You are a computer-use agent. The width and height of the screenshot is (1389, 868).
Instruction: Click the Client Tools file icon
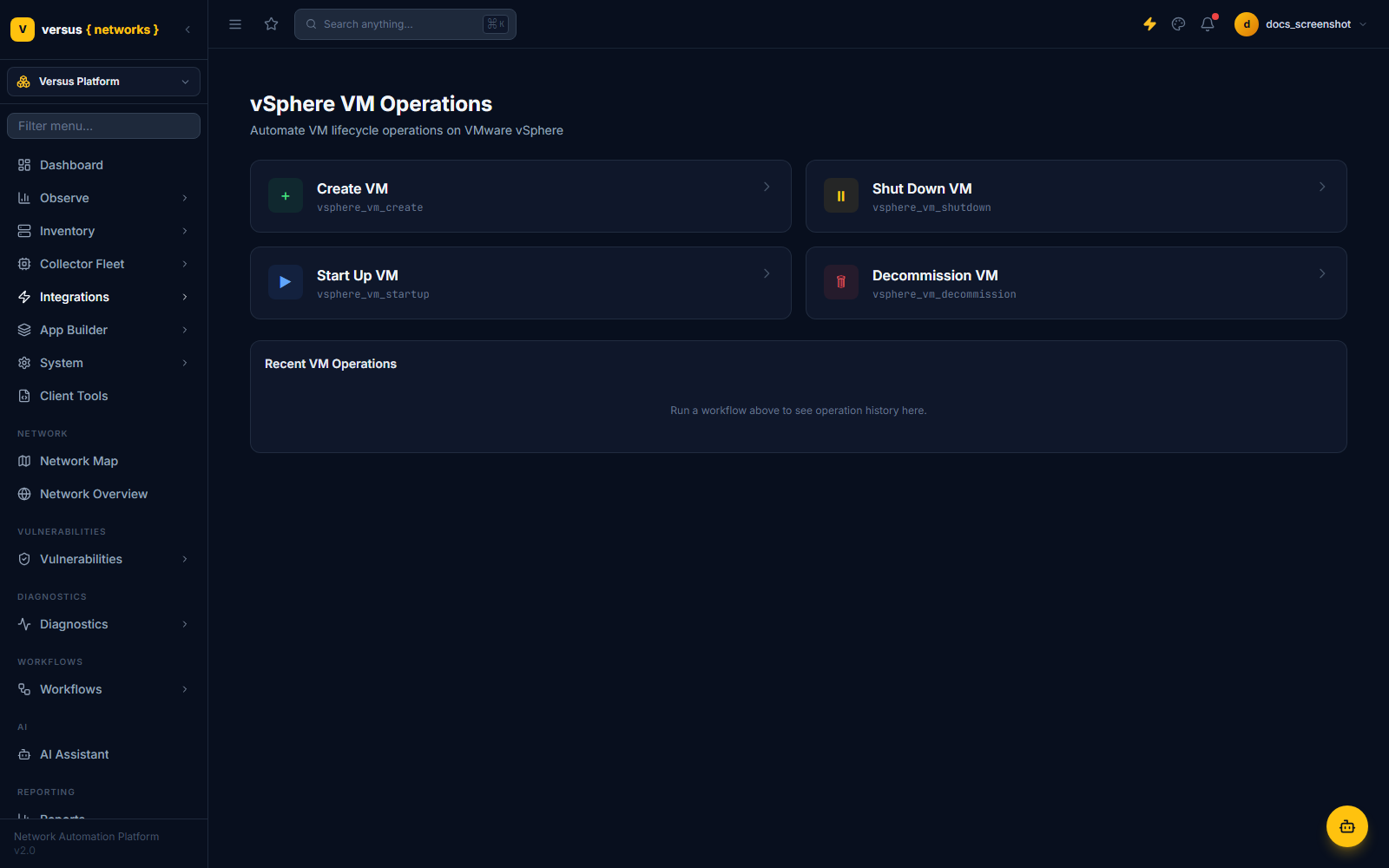24,396
